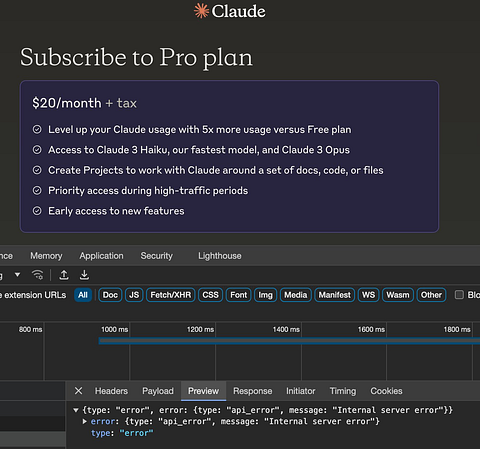Select the Headers tab
The image size is (480, 449).
pyautogui.click(x=111, y=391)
